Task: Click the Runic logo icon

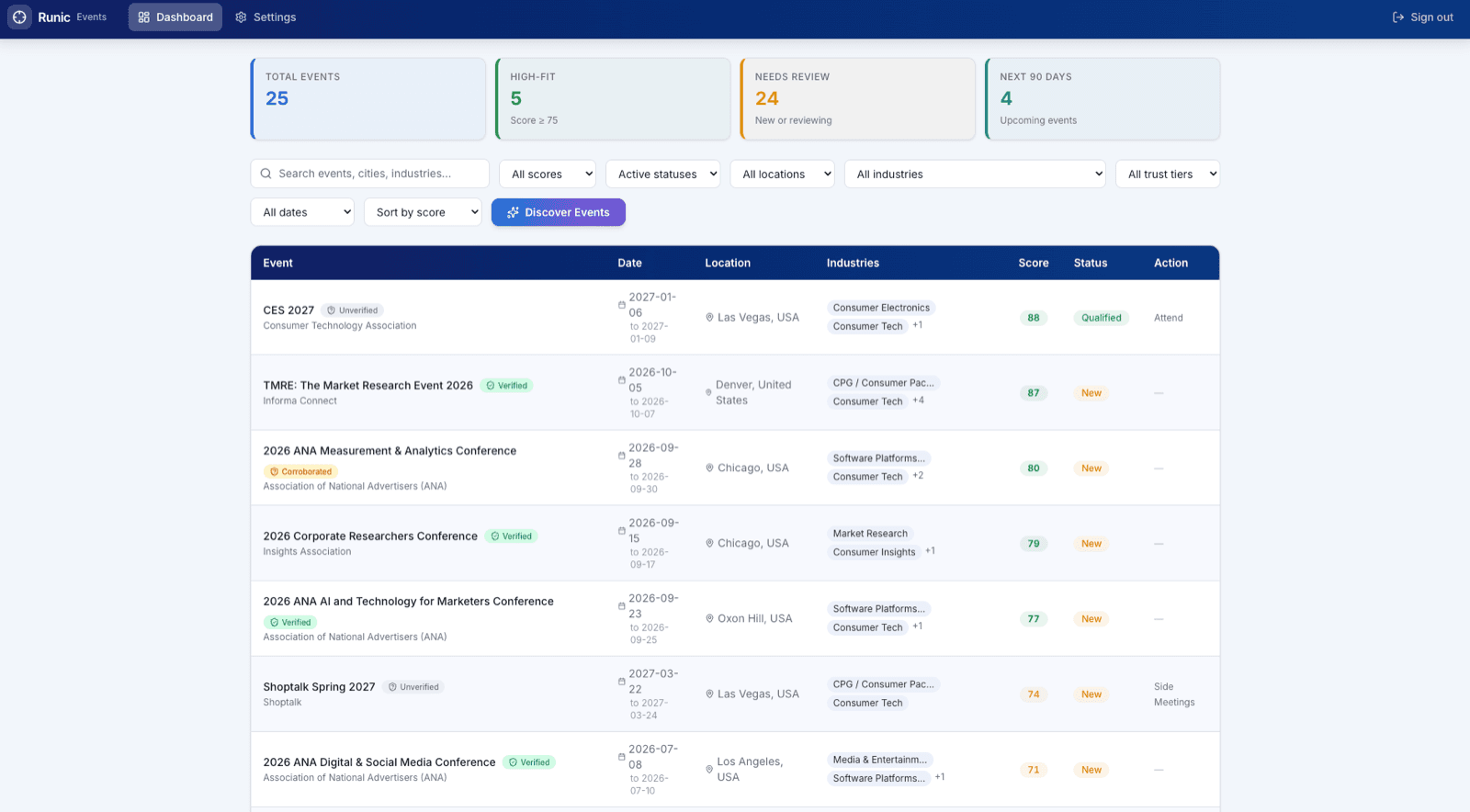Action: (x=19, y=17)
